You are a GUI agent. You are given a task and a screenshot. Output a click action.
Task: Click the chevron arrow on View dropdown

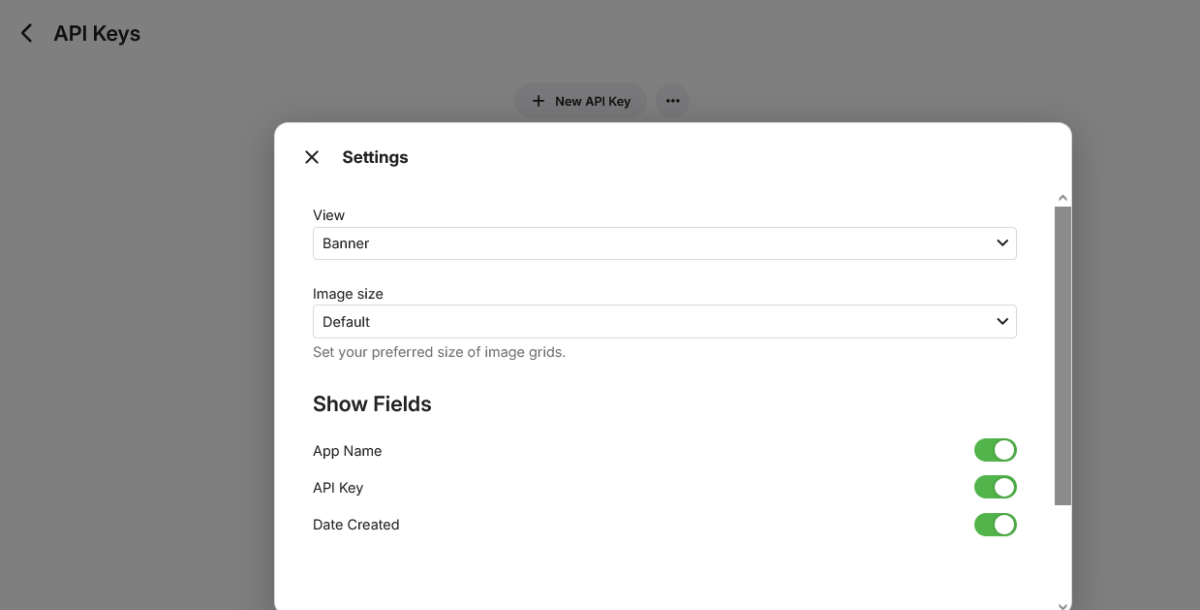pos(1002,243)
